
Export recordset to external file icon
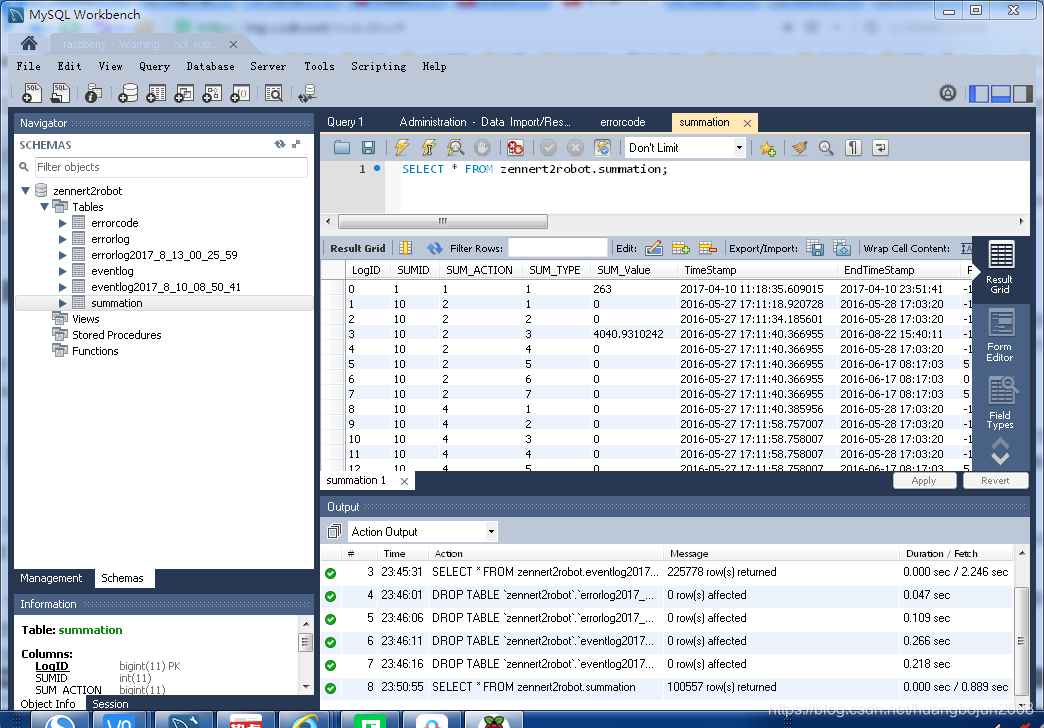[815, 248]
